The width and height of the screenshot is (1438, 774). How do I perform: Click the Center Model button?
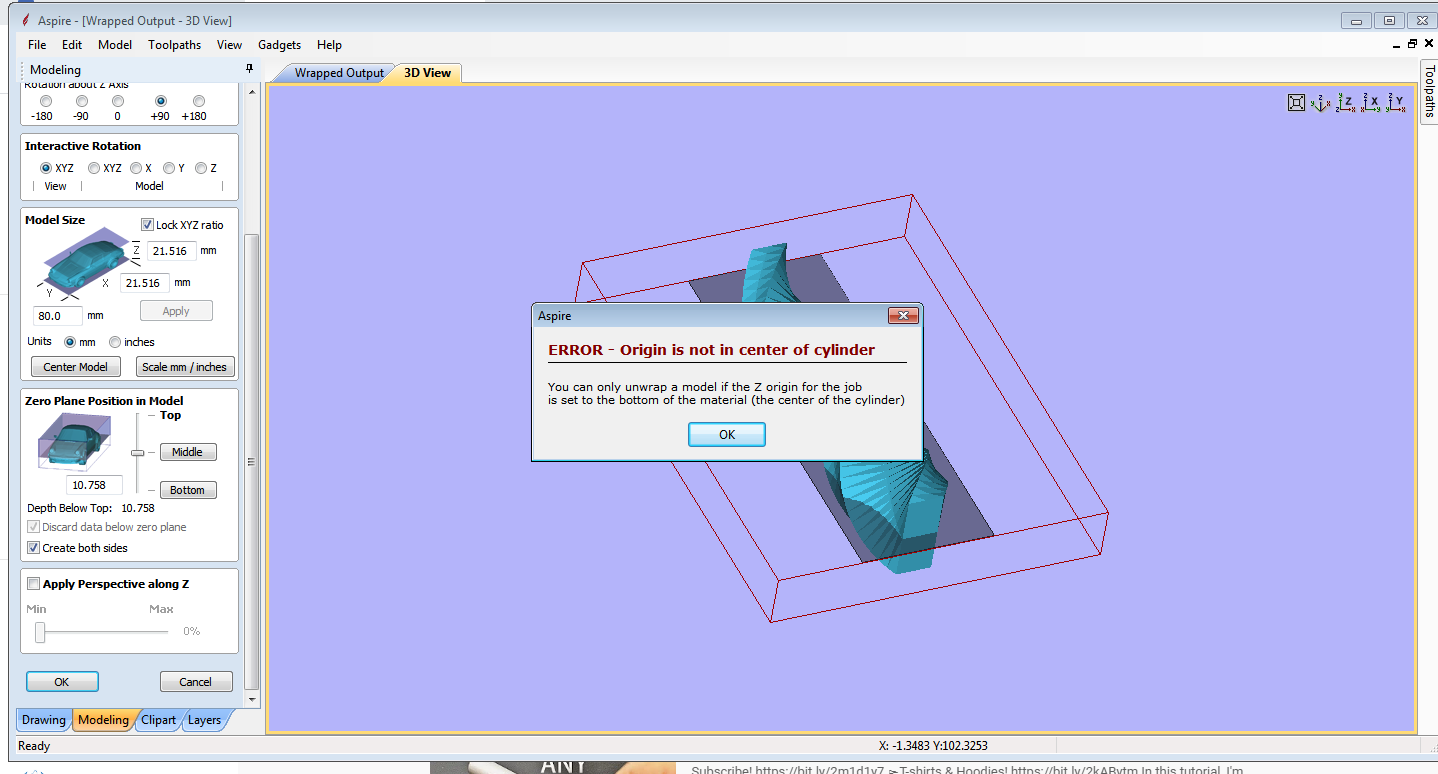pyautogui.click(x=75, y=367)
